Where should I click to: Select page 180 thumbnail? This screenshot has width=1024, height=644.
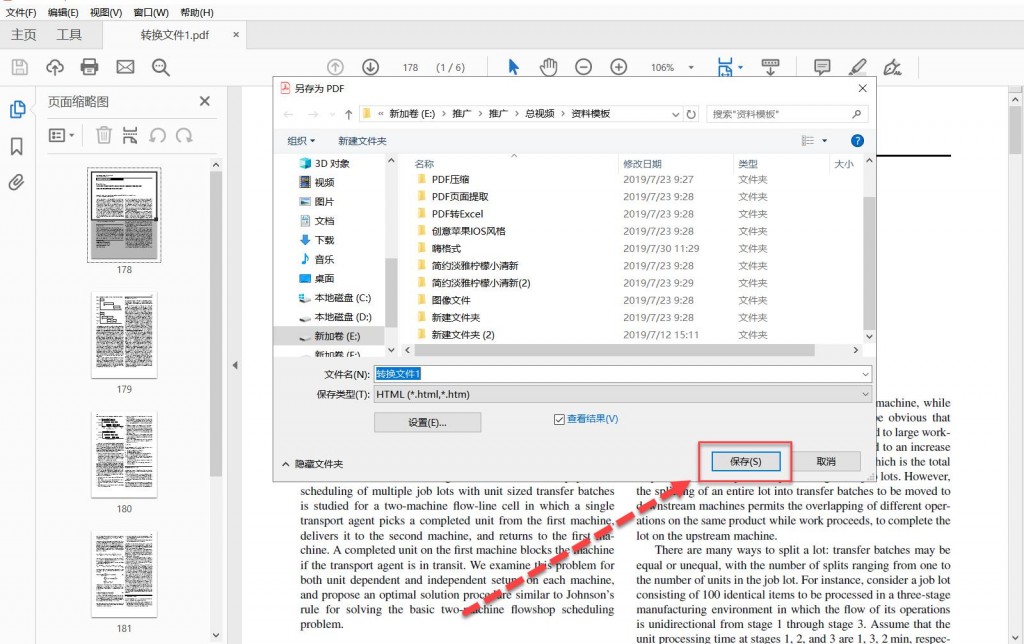[124, 455]
